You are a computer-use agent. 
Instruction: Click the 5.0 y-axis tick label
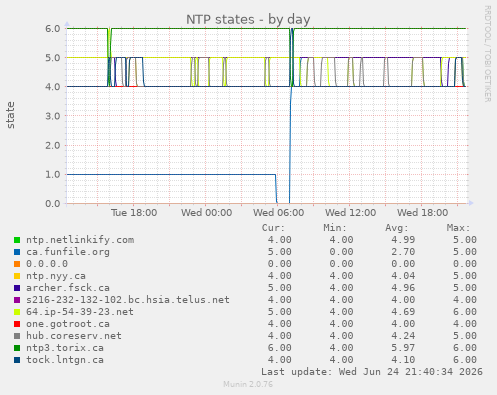pos(53,58)
